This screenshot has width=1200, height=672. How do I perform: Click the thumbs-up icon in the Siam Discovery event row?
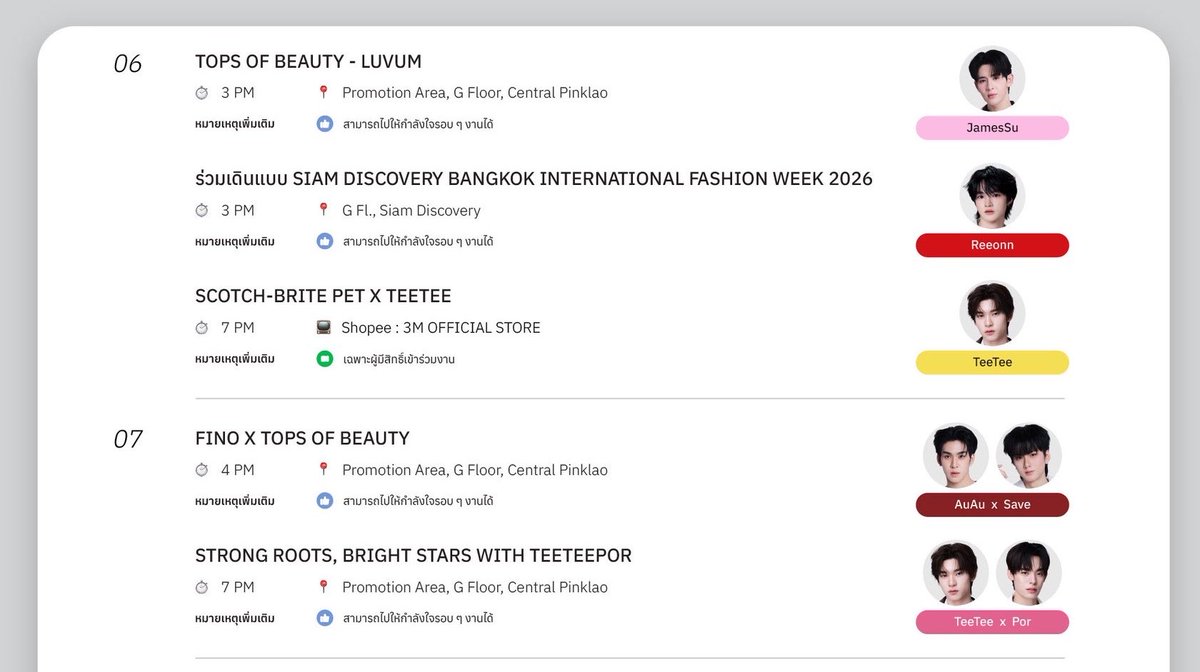pyautogui.click(x=324, y=241)
